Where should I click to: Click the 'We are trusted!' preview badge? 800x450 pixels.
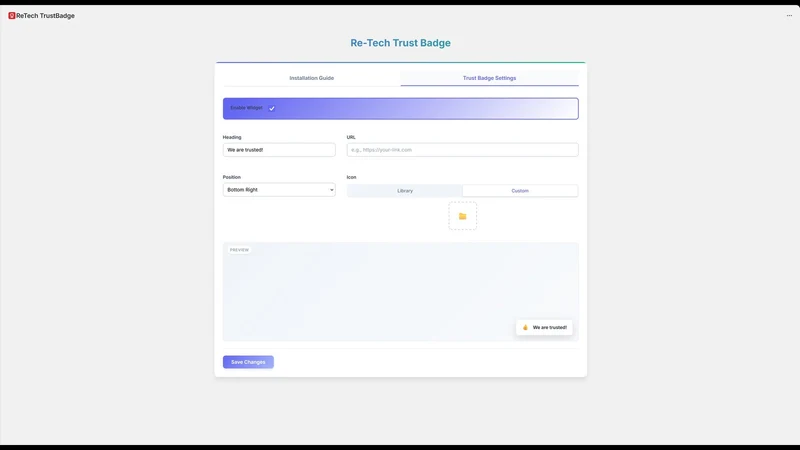click(x=544, y=328)
